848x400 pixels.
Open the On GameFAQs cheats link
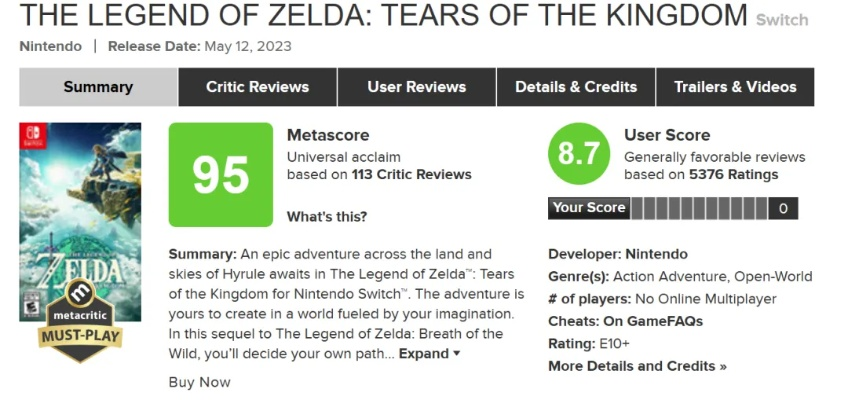pos(653,321)
